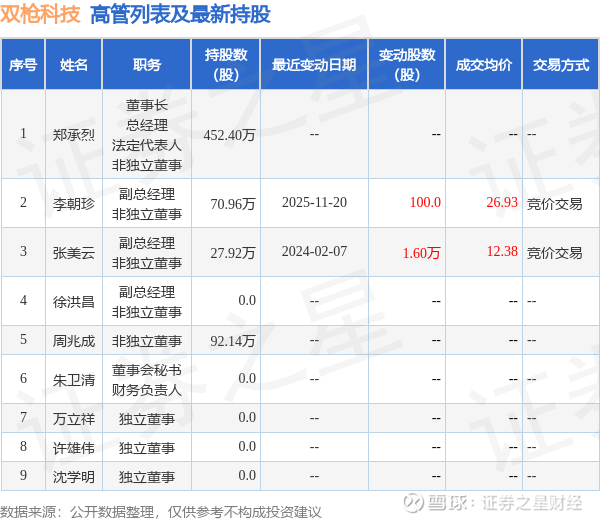Click 董事会秘书 in 朱卫清's position cell
Screen dimensions: 600x521
pos(147,370)
